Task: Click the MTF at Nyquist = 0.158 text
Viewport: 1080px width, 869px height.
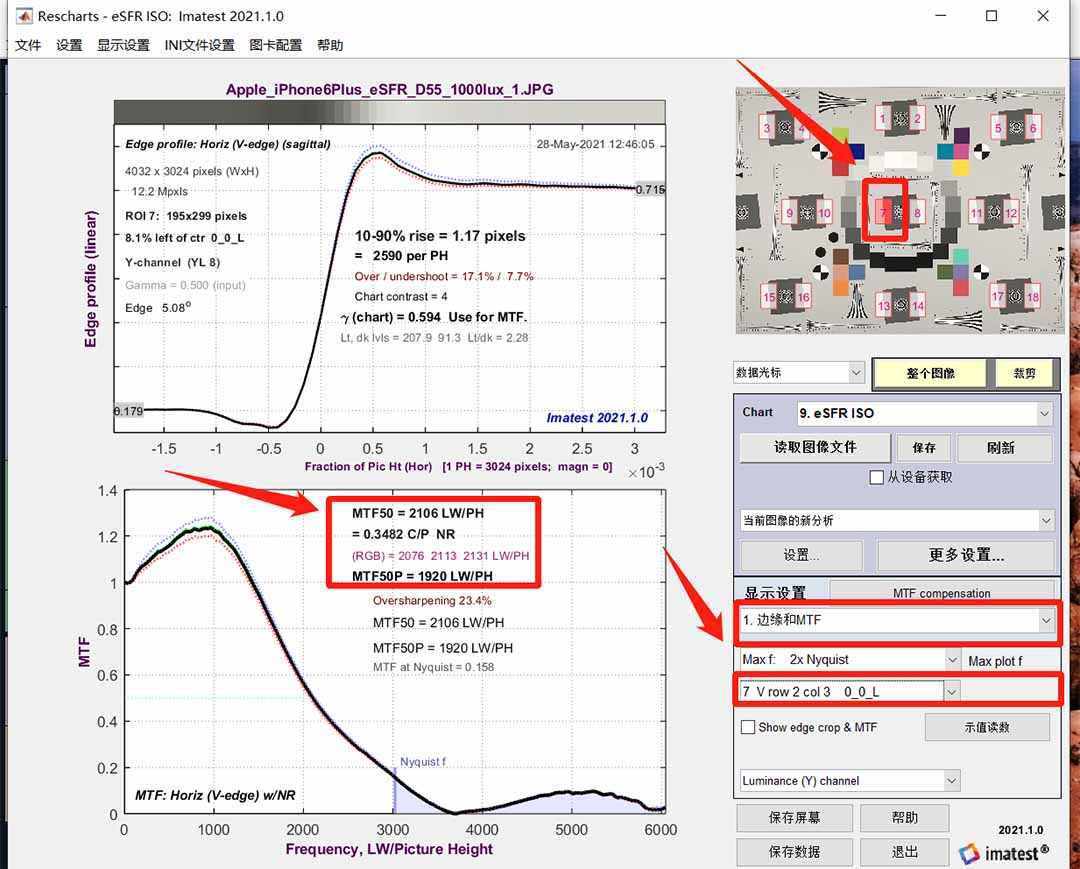Action: 433,667
